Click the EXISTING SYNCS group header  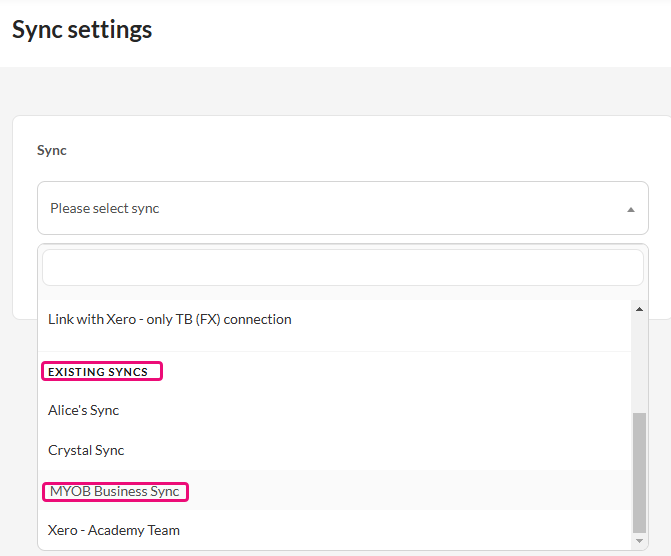98,372
